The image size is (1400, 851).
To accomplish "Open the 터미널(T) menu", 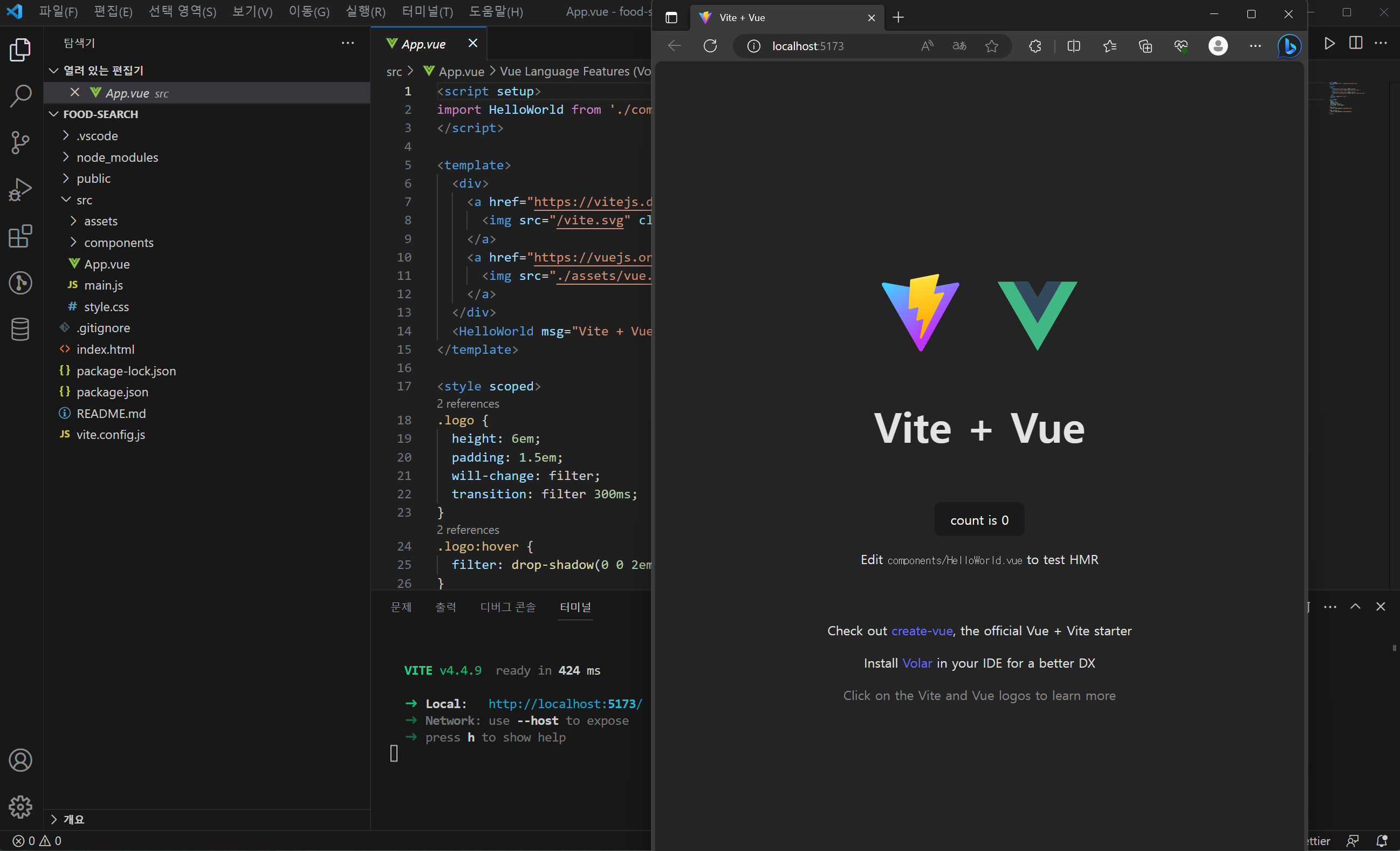I will pyautogui.click(x=427, y=11).
